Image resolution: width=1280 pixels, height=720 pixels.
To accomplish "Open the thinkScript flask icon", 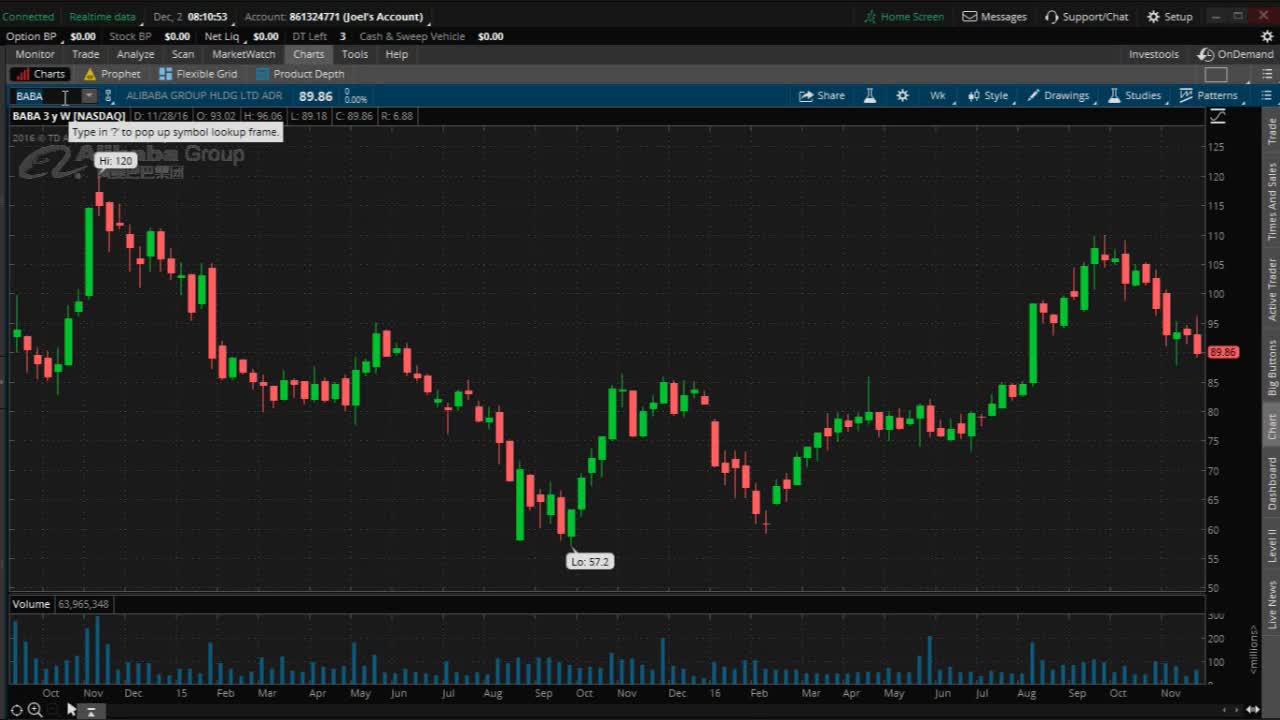I will (x=870, y=96).
